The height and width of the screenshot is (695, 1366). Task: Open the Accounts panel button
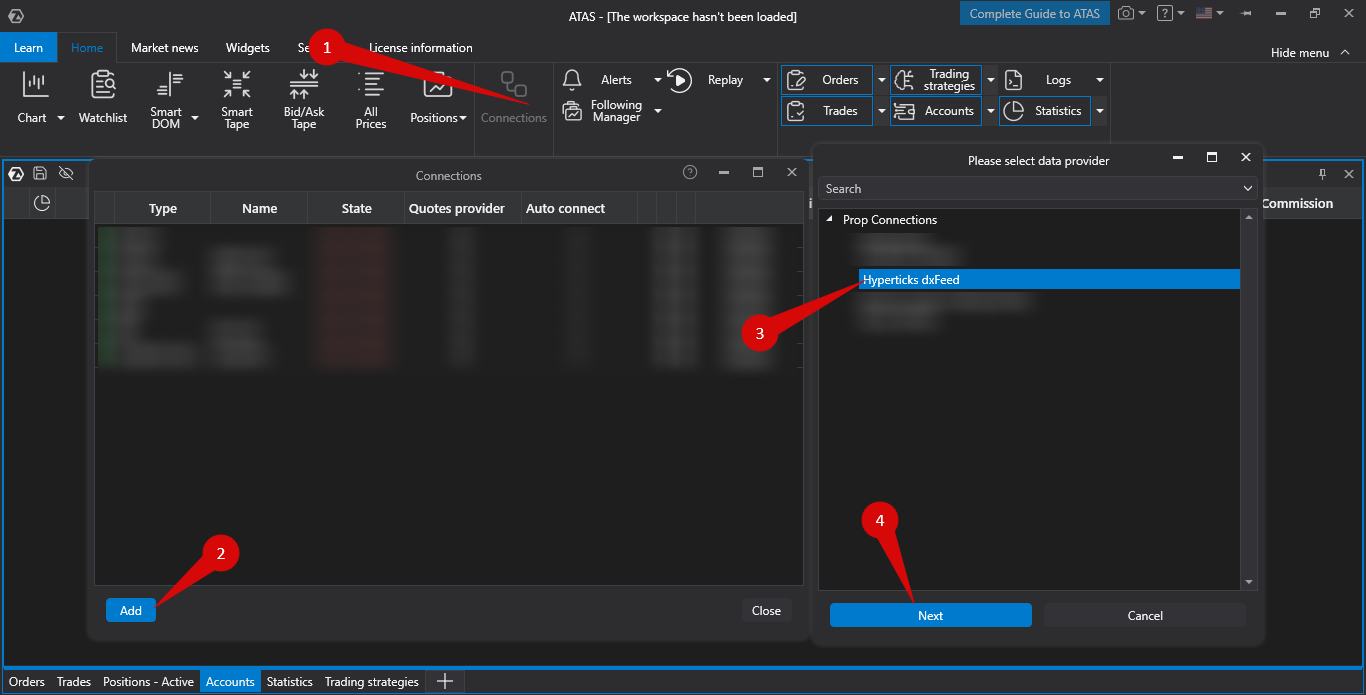coord(936,111)
